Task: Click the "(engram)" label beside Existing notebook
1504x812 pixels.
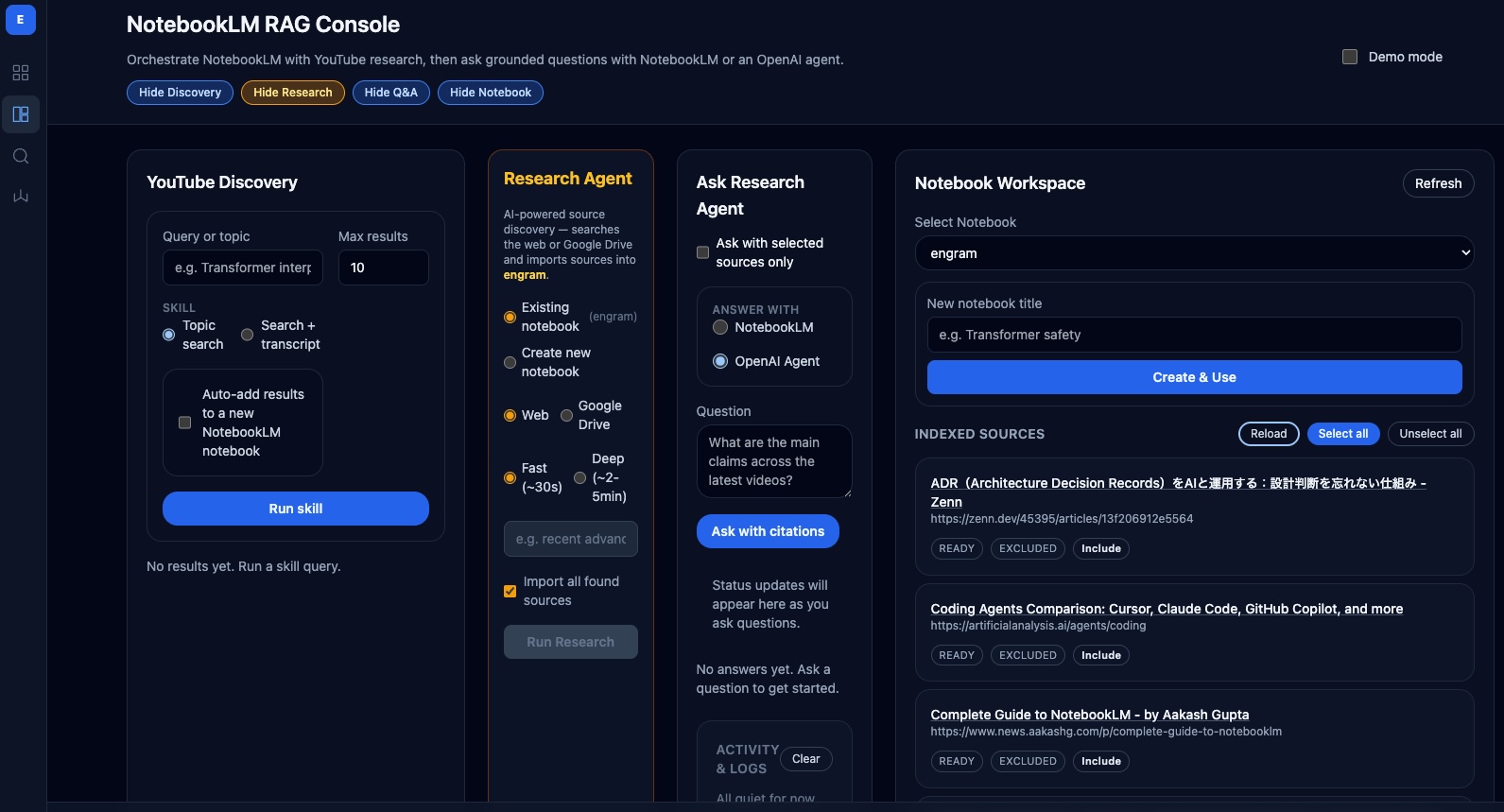Action: pos(613,317)
